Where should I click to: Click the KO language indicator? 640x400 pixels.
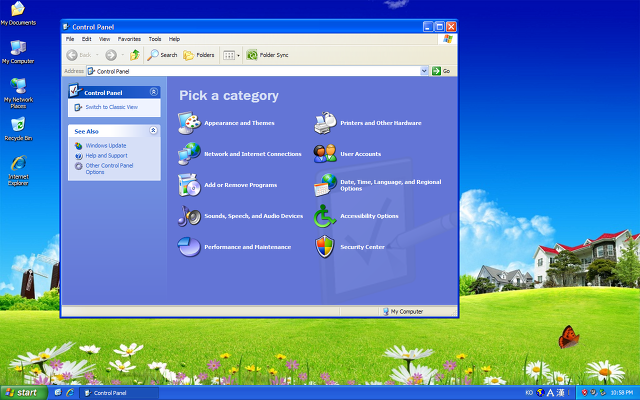pyautogui.click(x=529, y=393)
